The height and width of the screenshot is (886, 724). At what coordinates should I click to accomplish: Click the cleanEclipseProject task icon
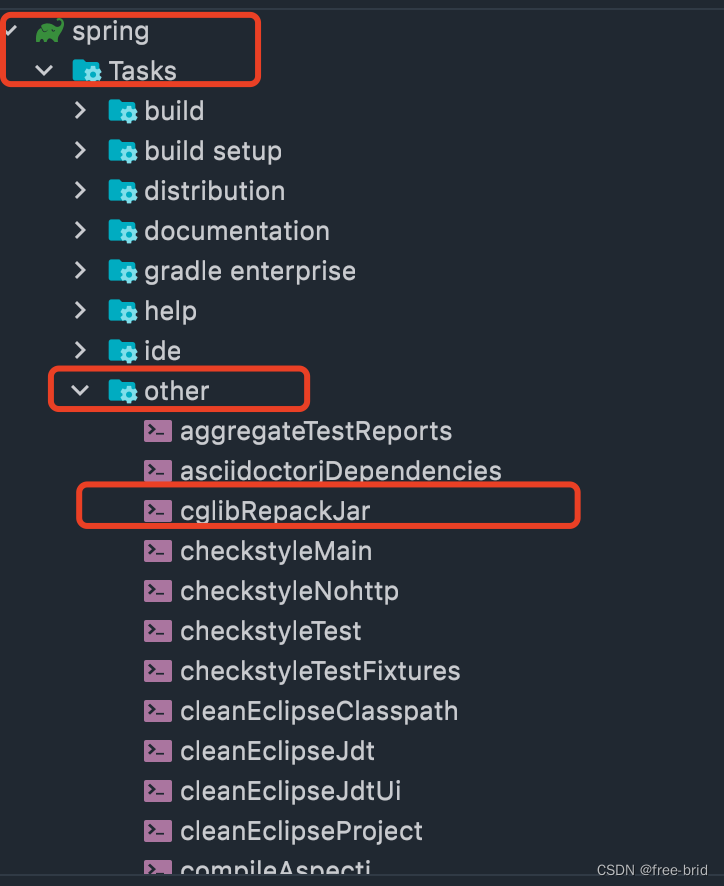(x=157, y=831)
